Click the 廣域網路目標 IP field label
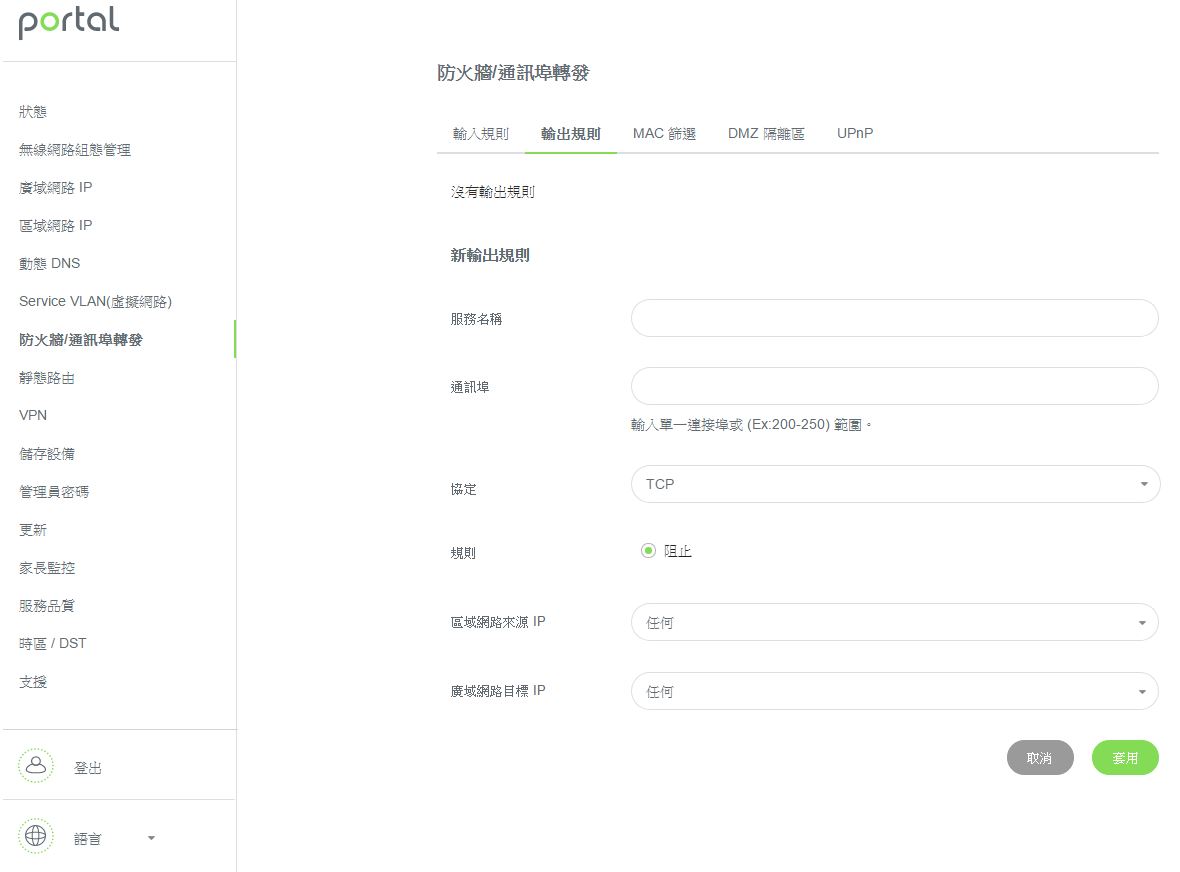1180x872 pixels. click(x=498, y=691)
